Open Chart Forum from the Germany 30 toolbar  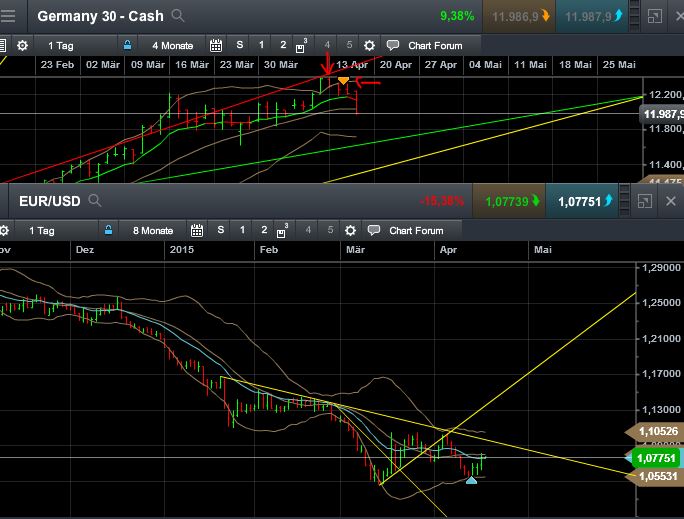coord(424,45)
